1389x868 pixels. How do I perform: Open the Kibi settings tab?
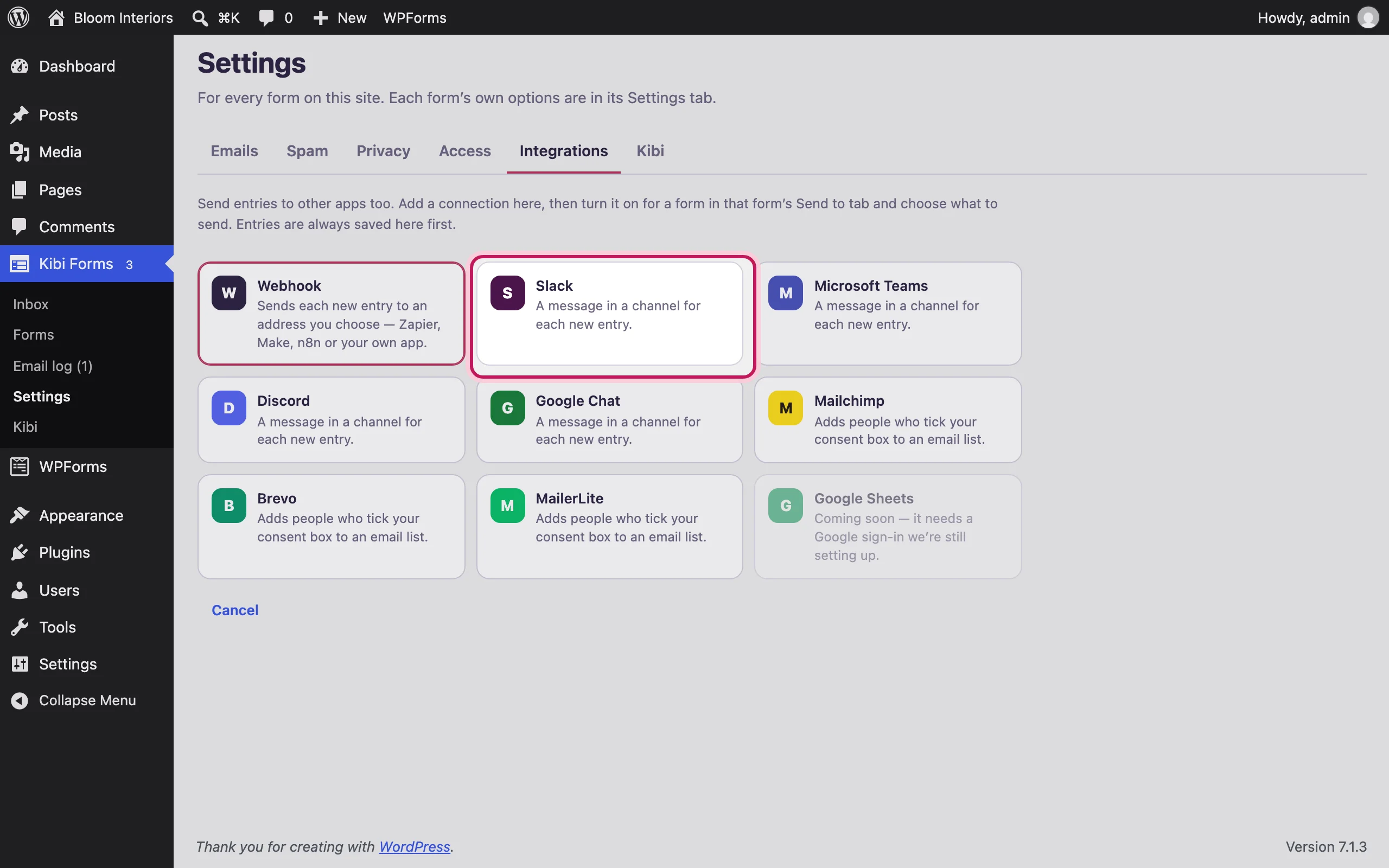[649, 151]
